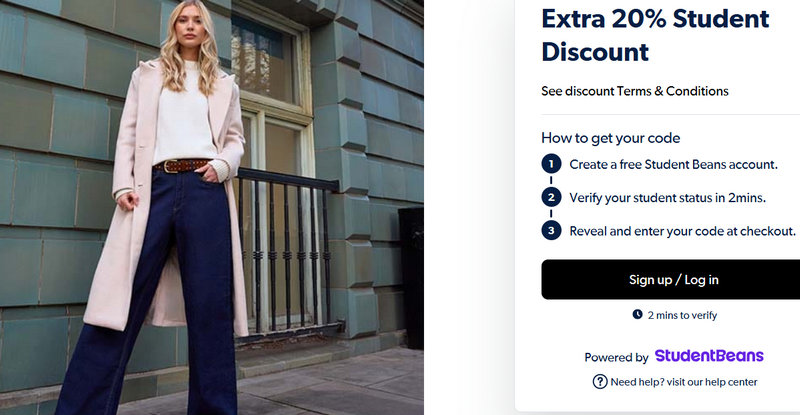Visit the help center link

click(x=683, y=381)
